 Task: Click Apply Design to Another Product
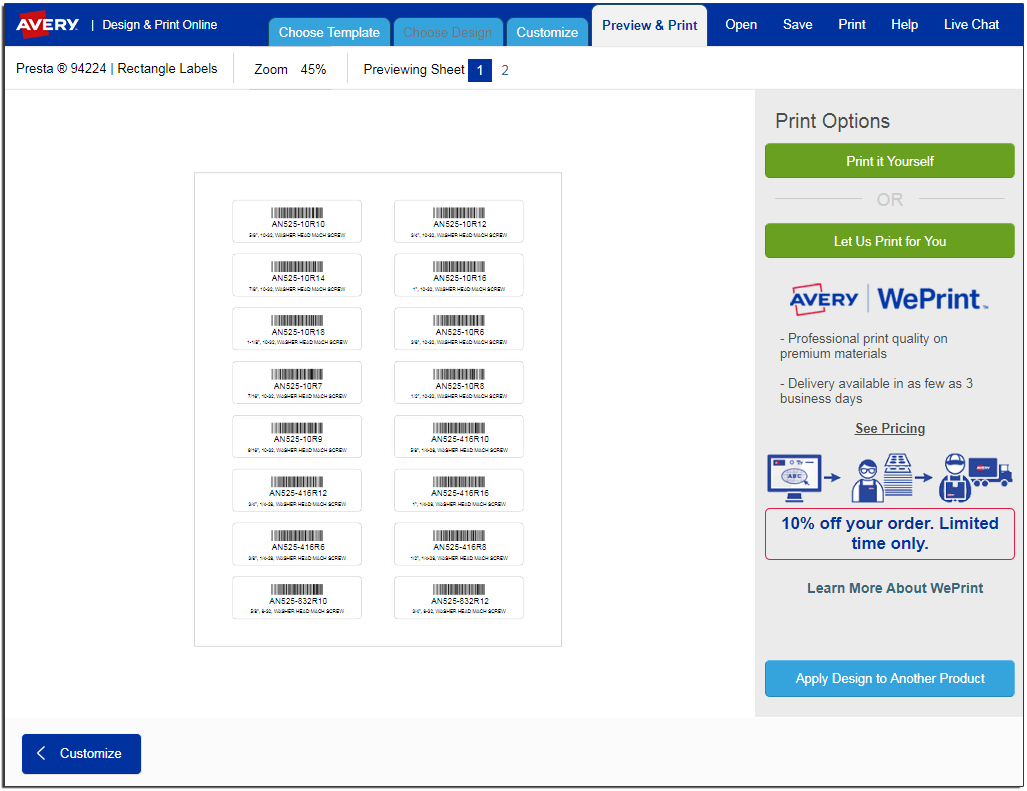click(x=889, y=678)
